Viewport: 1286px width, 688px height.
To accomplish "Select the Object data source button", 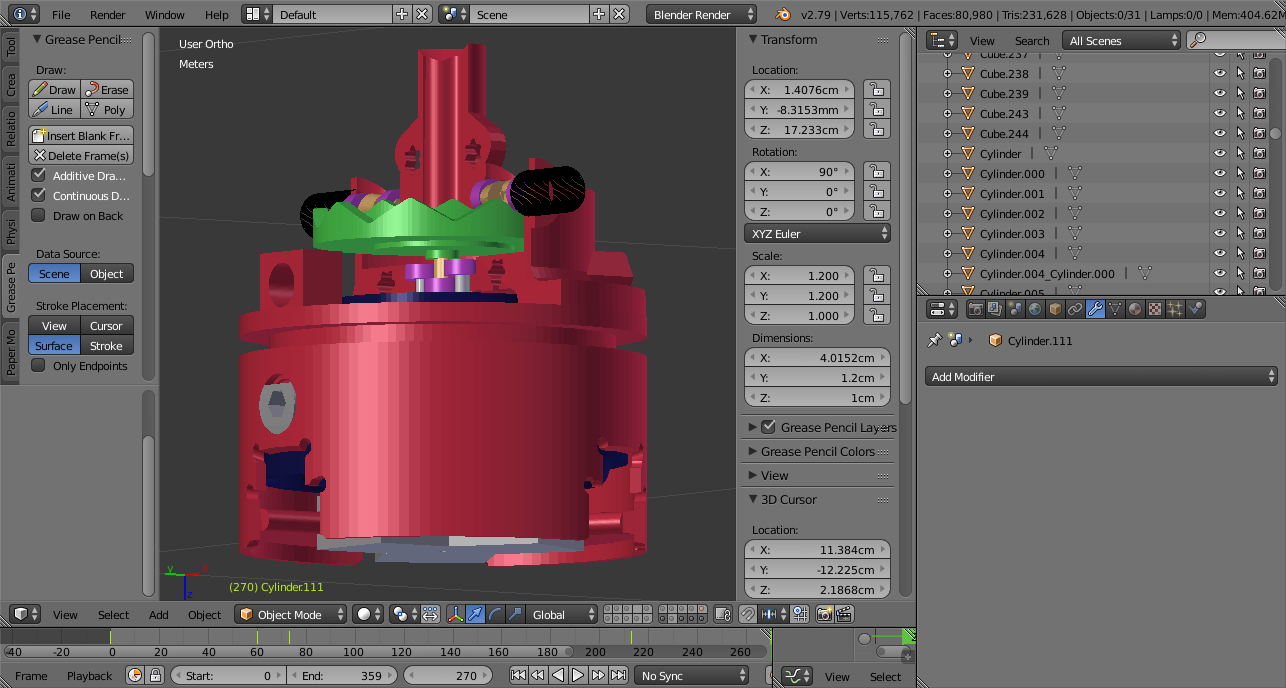I will [107, 273].
